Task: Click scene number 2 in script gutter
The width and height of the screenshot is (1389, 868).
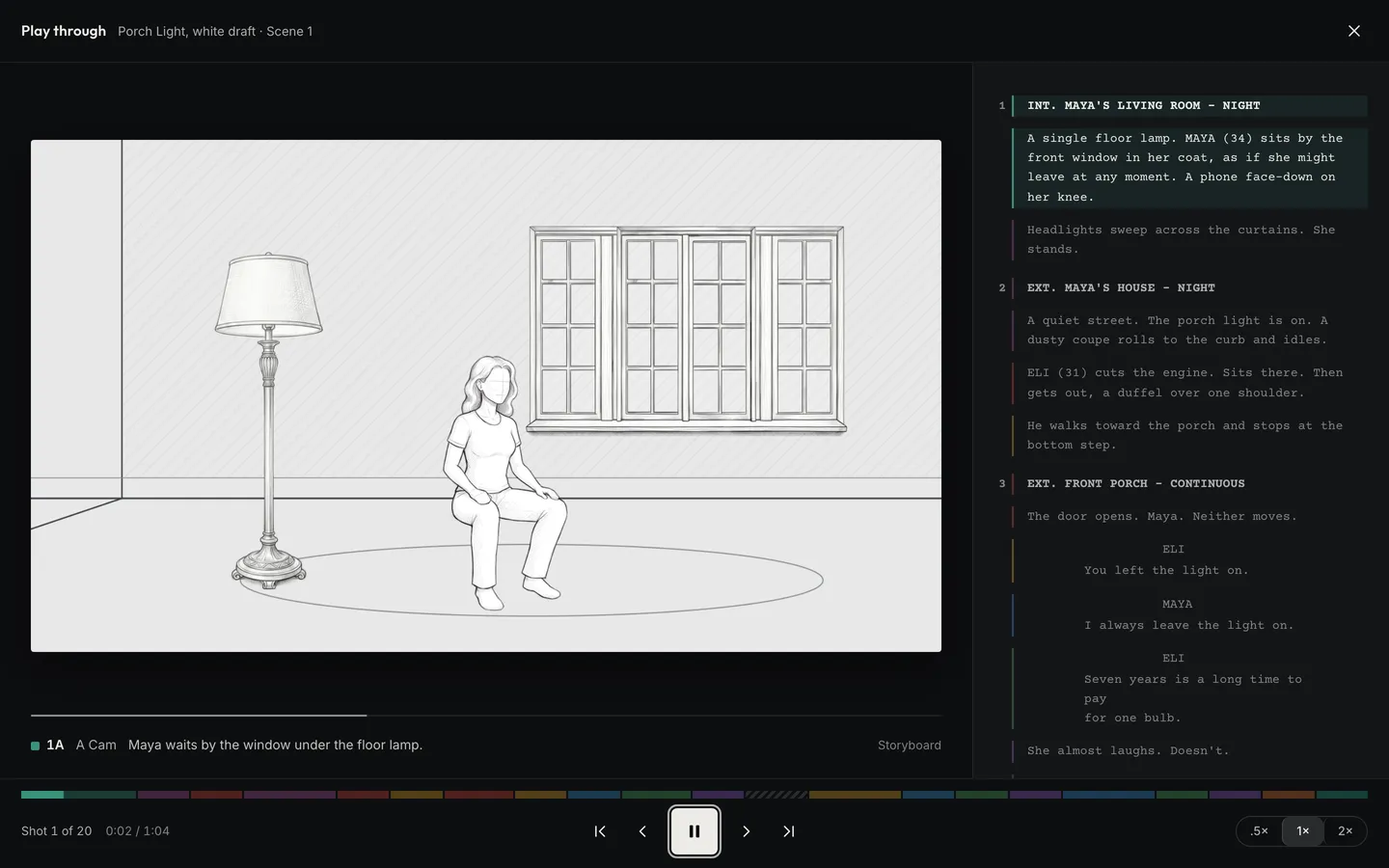Action: tap(1002, 288)
